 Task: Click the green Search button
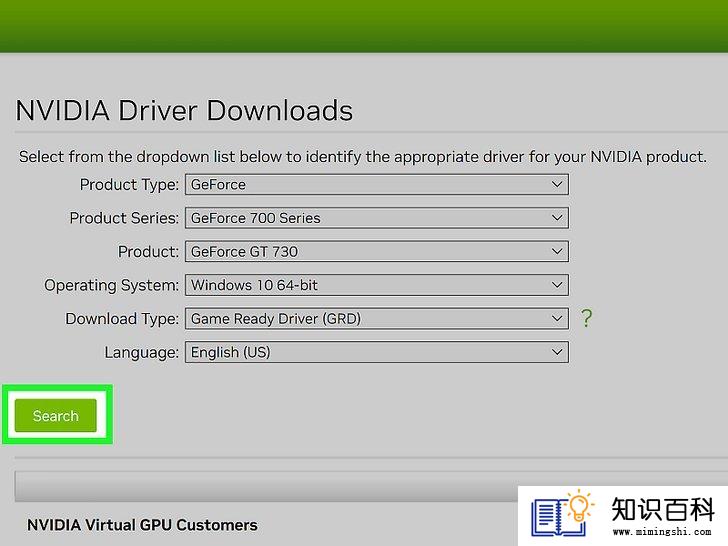56,415
